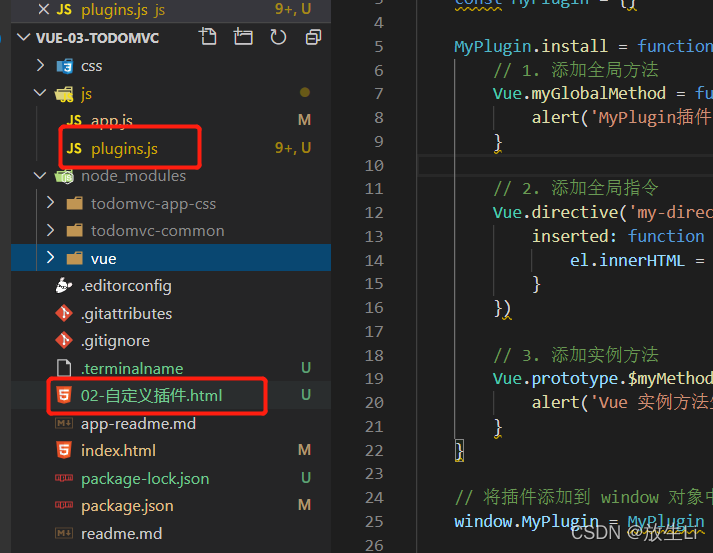Open the .terminalname file
Viewport: 713px width, 553px height.
[x=132, y=368]
